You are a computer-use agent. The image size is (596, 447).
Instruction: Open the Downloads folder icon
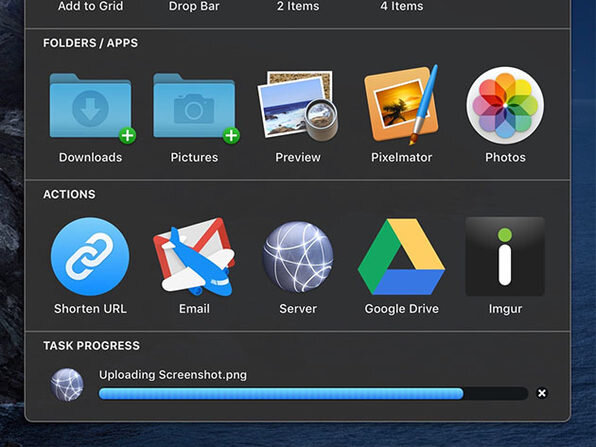90,105
